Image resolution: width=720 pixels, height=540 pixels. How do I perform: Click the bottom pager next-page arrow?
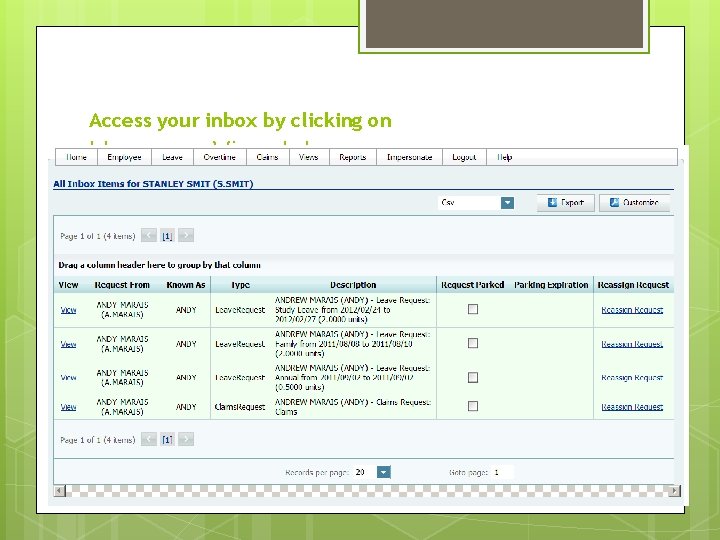pos(186,439)
